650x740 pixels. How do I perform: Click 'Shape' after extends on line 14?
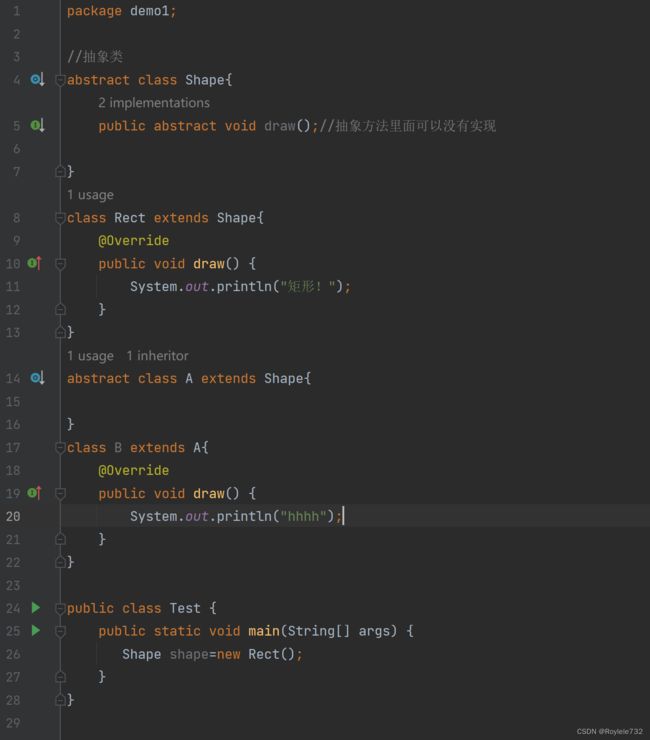tap(284, 378)
